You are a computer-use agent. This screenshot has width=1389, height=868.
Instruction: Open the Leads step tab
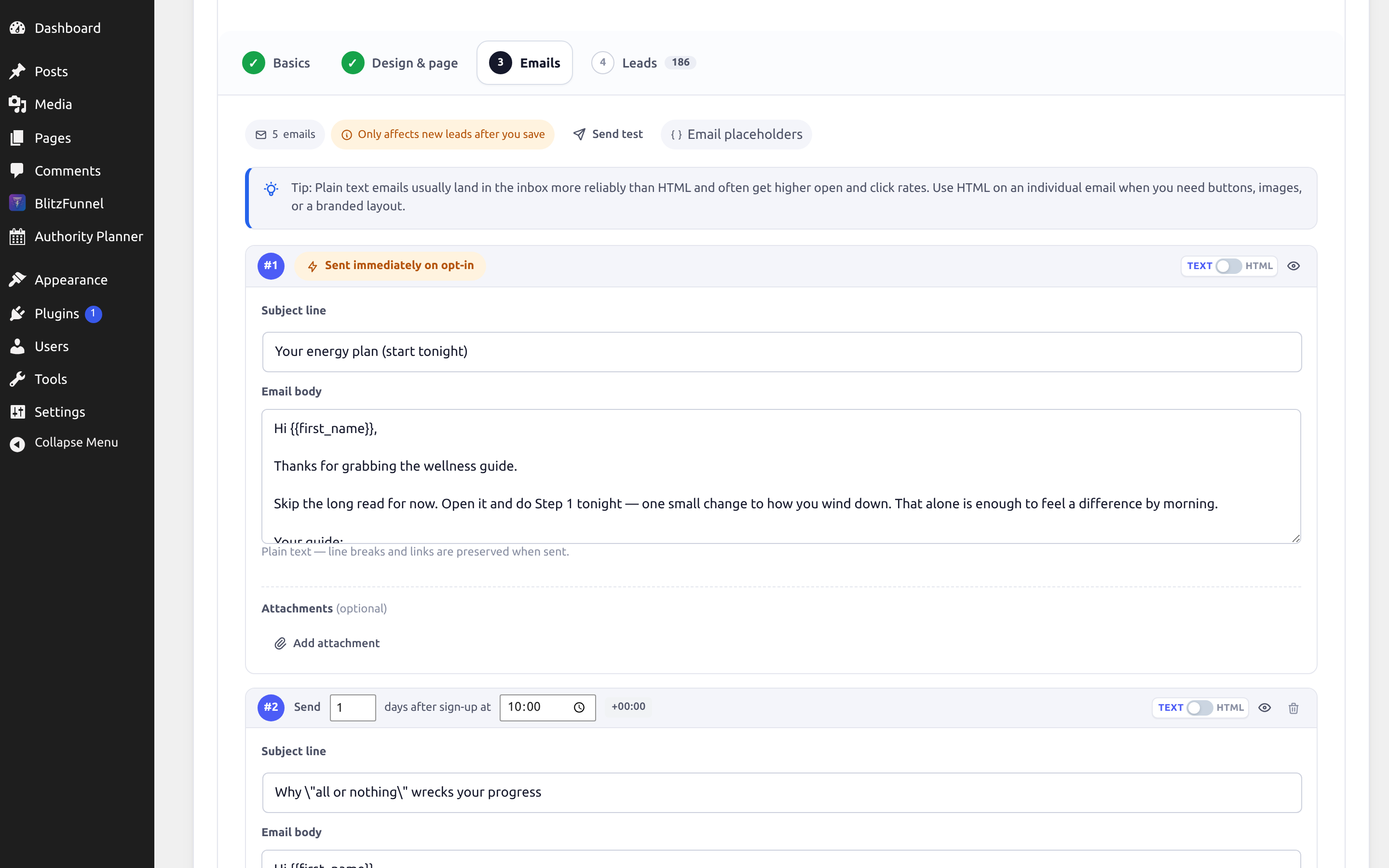(643, 63)
